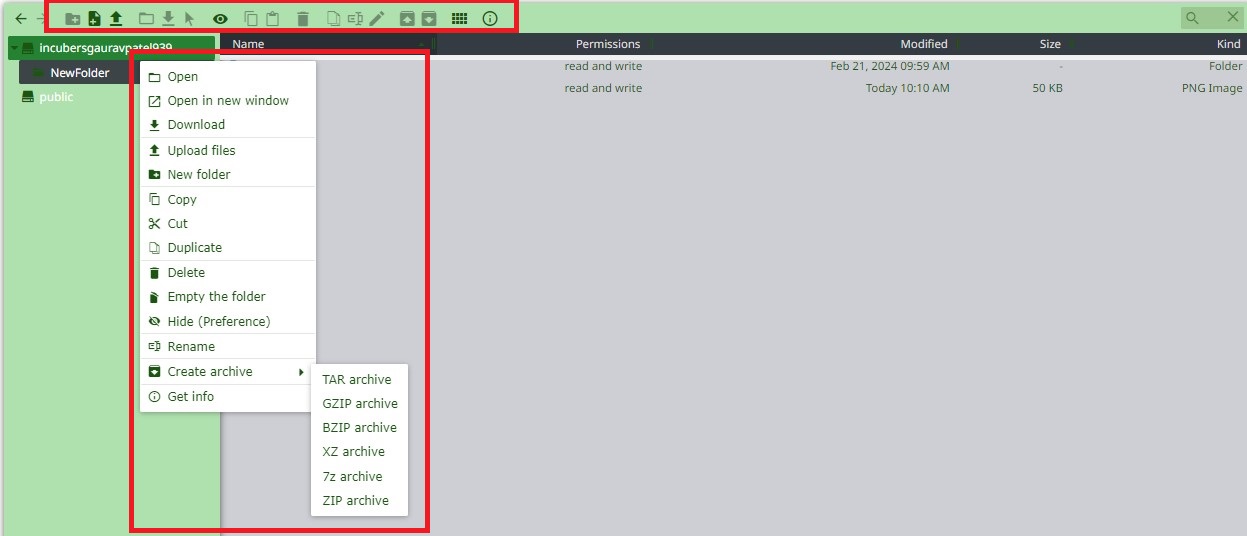Click the 'Folder' kind cell
Screen dimensions: 1247x536
[1225, 66]
